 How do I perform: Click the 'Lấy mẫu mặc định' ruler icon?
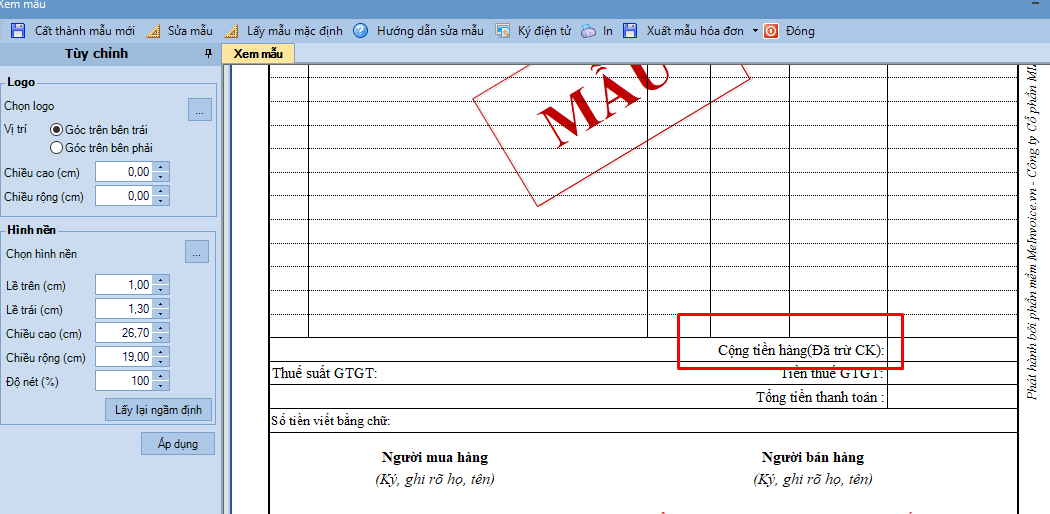(231, 31)
